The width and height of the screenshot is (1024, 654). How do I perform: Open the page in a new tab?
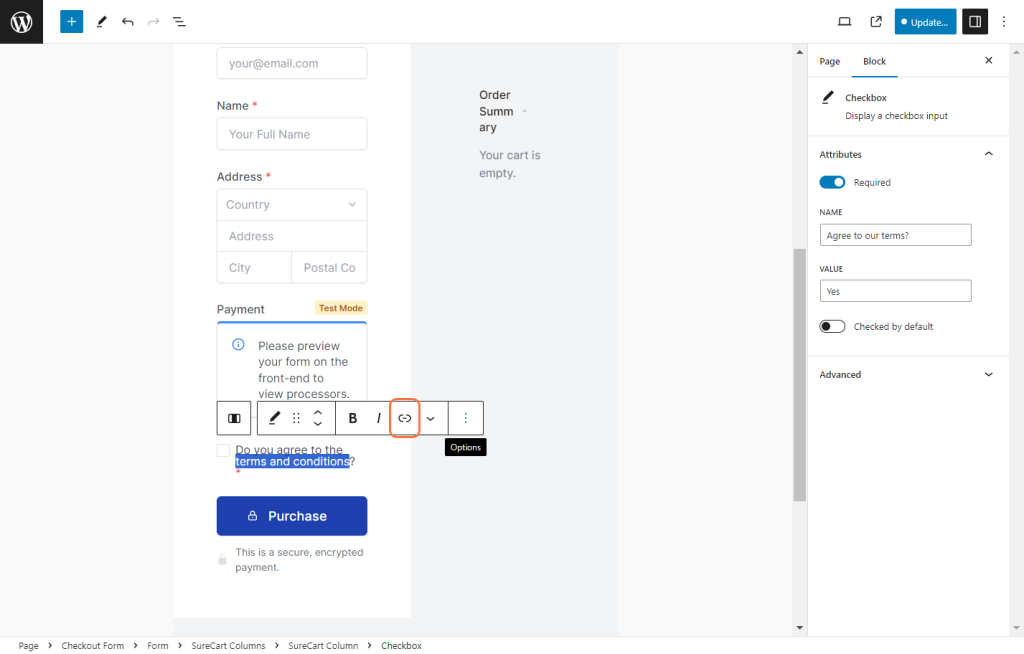click(876, 21)
